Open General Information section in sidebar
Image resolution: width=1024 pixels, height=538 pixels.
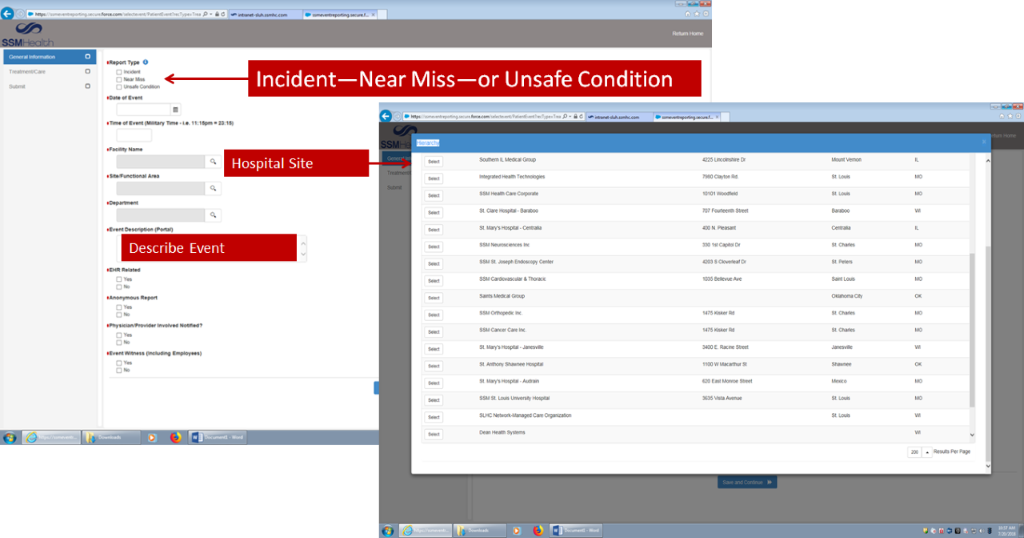pyautogui.click(x=50, y=57)
